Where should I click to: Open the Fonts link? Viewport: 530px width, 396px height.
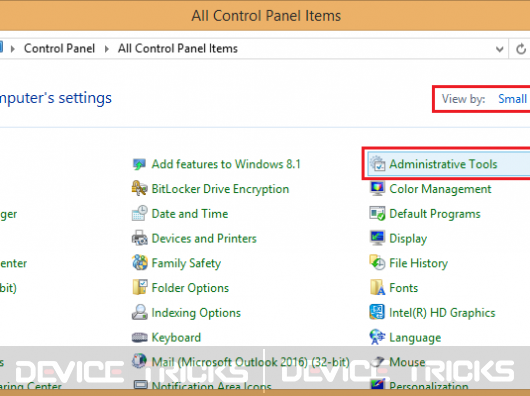pyautogui.click(x=404, y=288)
